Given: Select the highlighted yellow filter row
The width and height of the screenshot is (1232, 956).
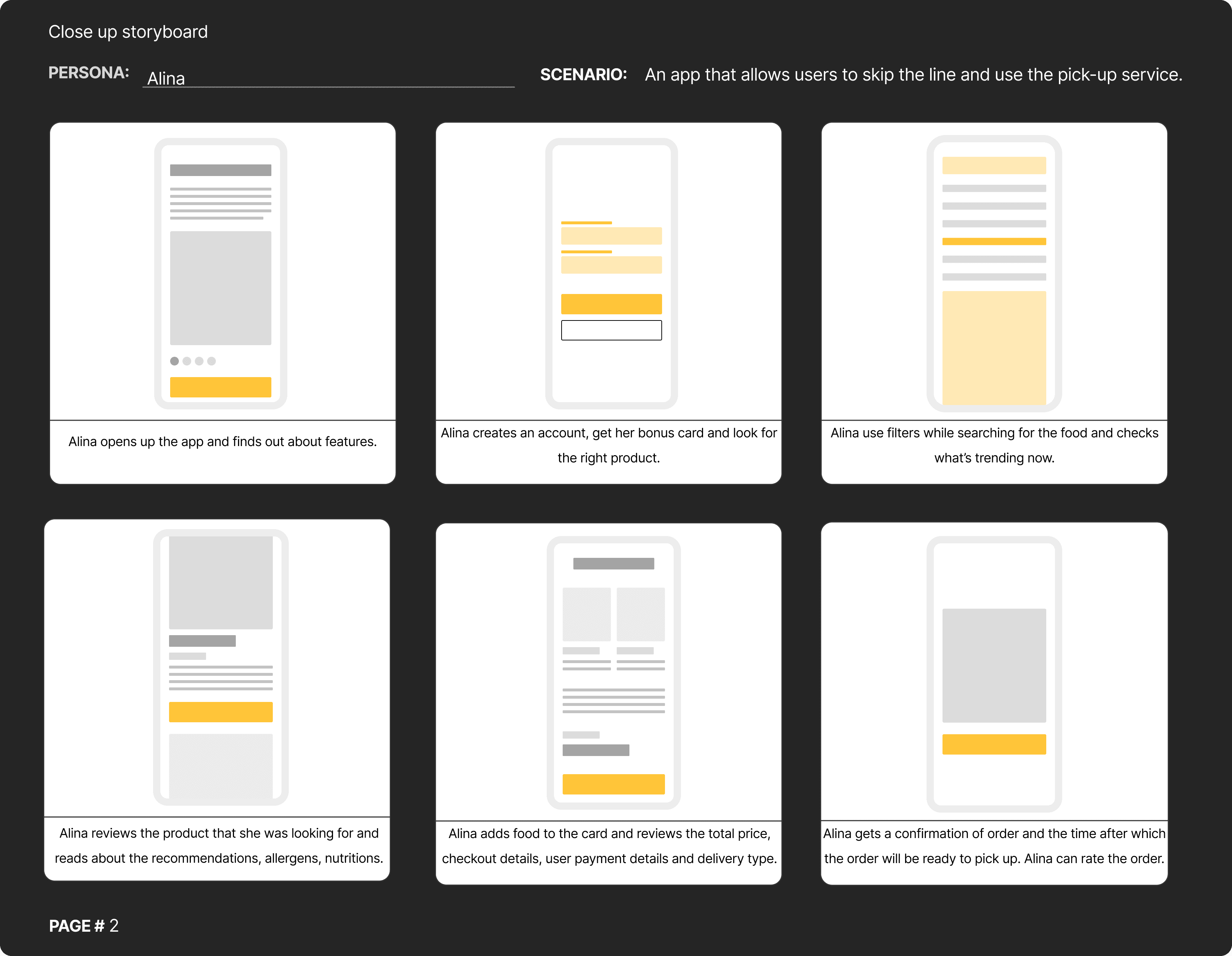Looking at the screenshot, I should [994, 241].
